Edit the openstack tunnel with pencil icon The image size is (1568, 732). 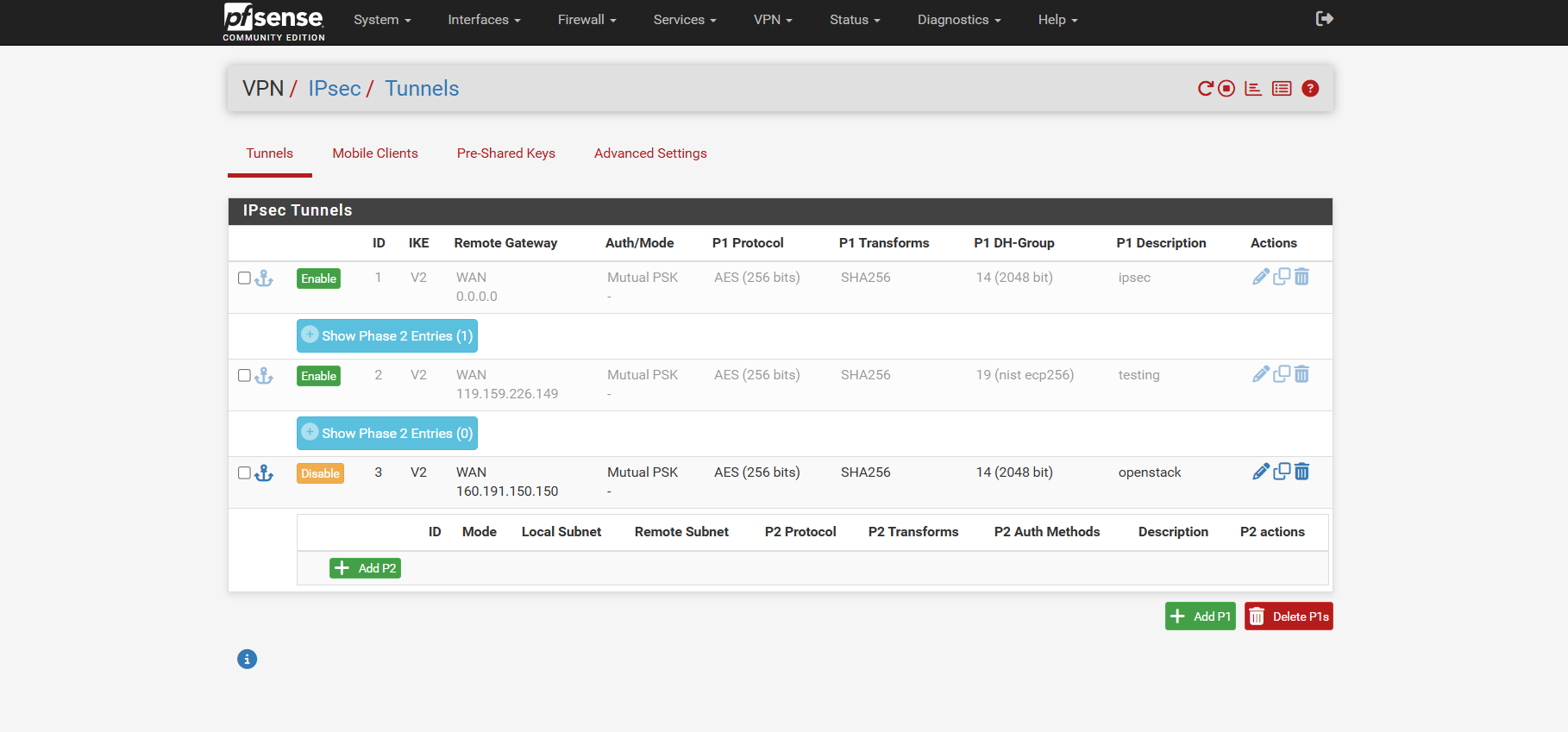tap(1260, 472)
